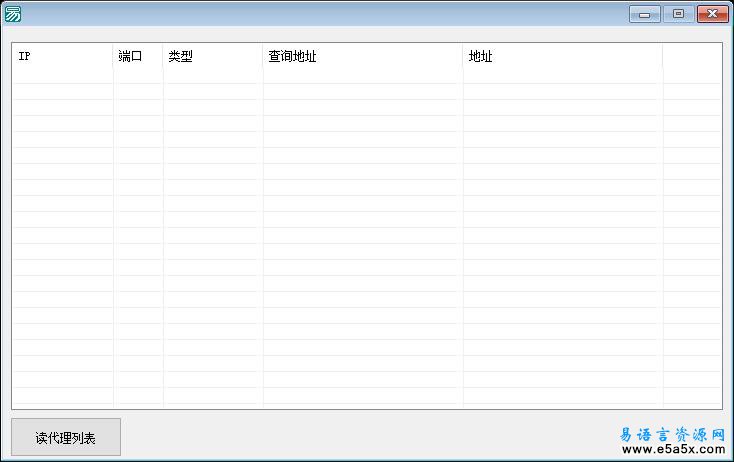
Task: Minimize the proxy list window
Action: (x=644, y=14)
